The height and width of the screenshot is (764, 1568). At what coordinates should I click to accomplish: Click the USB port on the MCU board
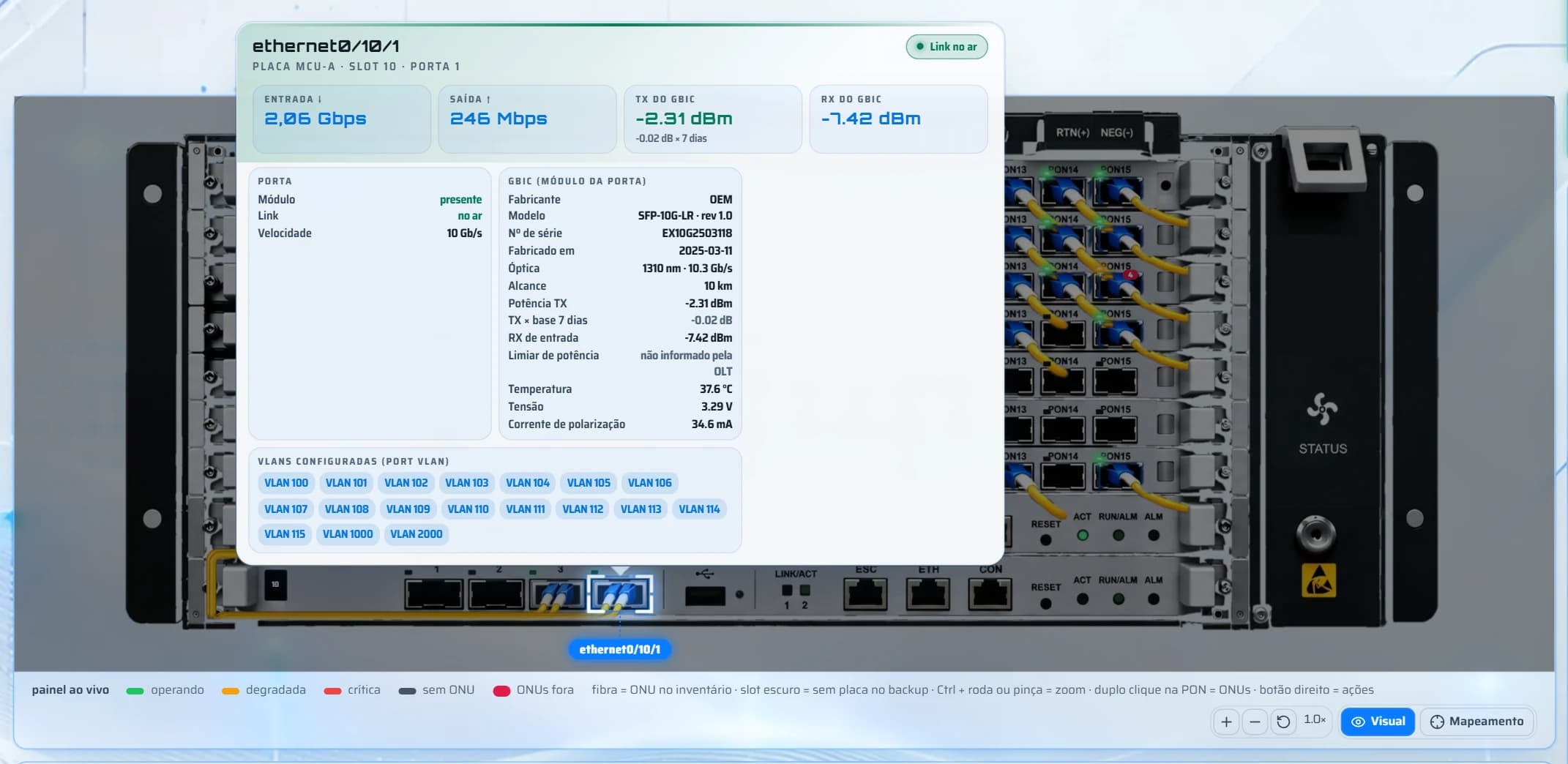[x=705, y=596]
